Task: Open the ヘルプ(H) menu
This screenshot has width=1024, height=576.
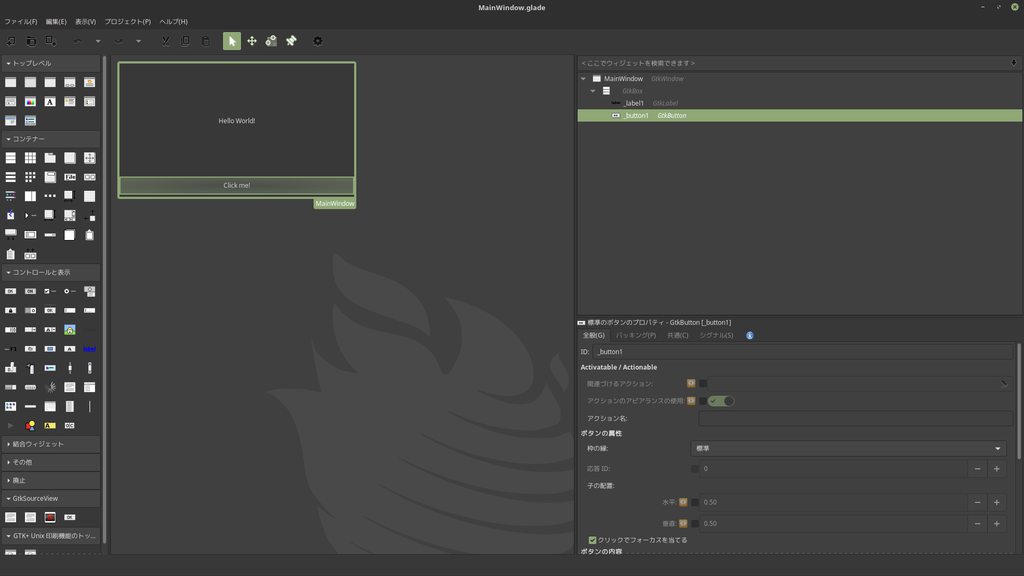Action: click(x=174, y=22)
